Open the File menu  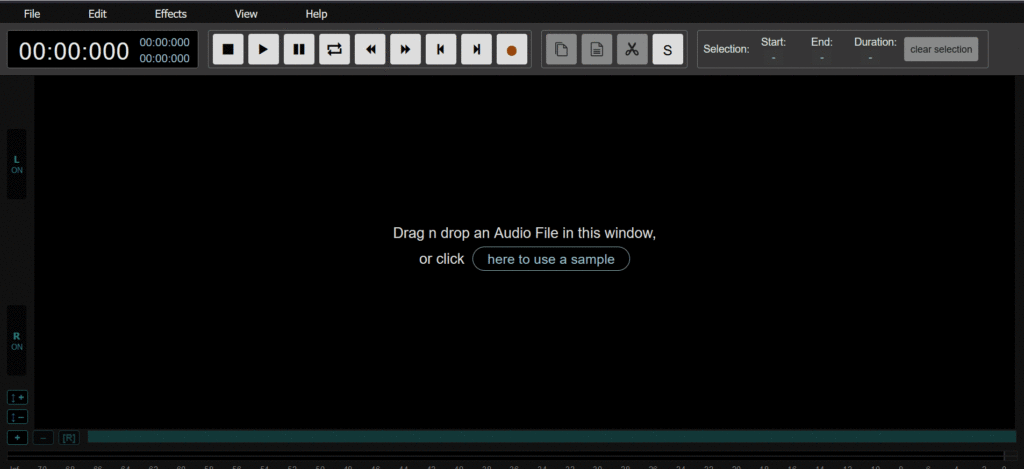pos(32,14)
